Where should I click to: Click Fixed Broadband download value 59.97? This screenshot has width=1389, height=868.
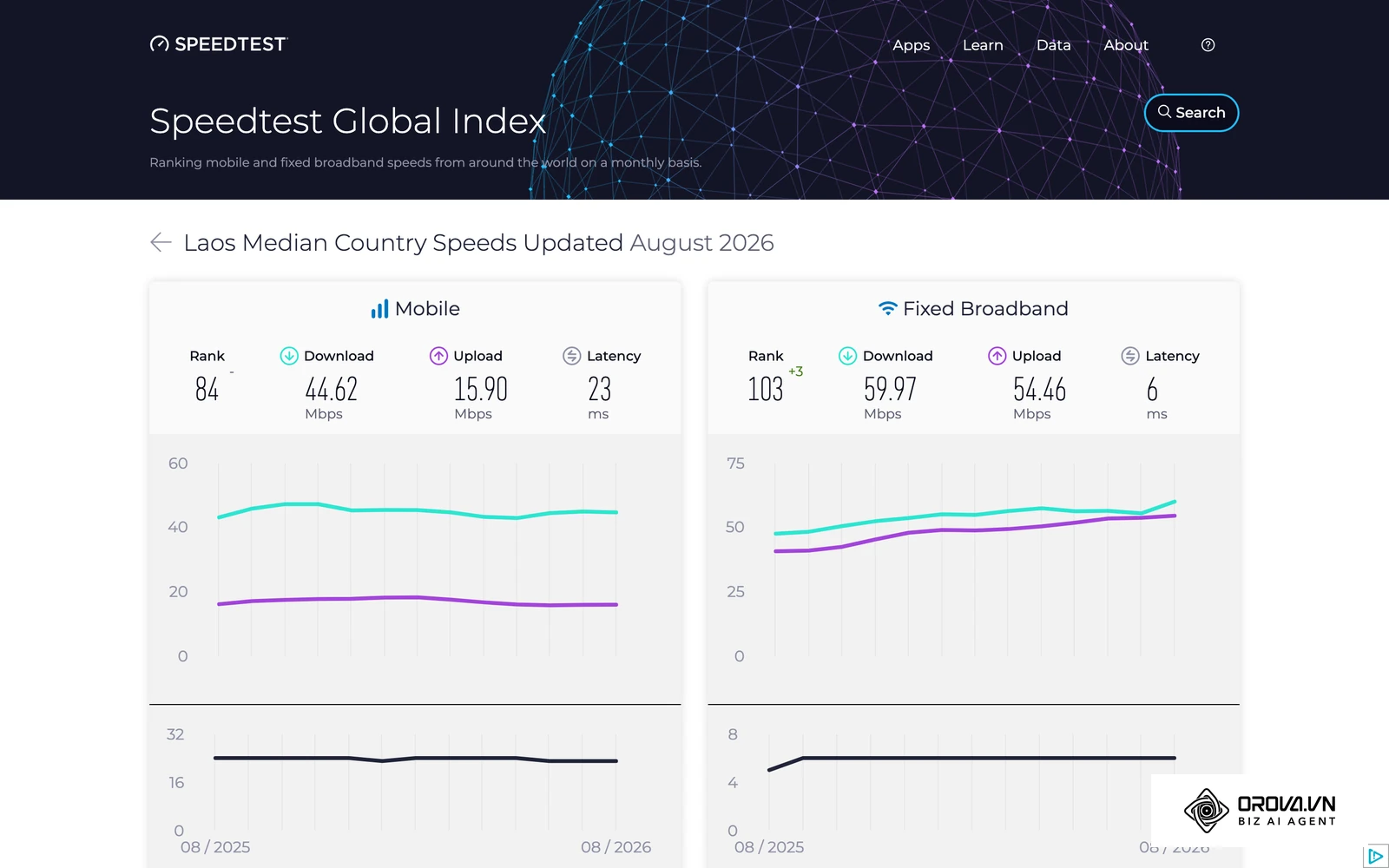click(890, 389)
